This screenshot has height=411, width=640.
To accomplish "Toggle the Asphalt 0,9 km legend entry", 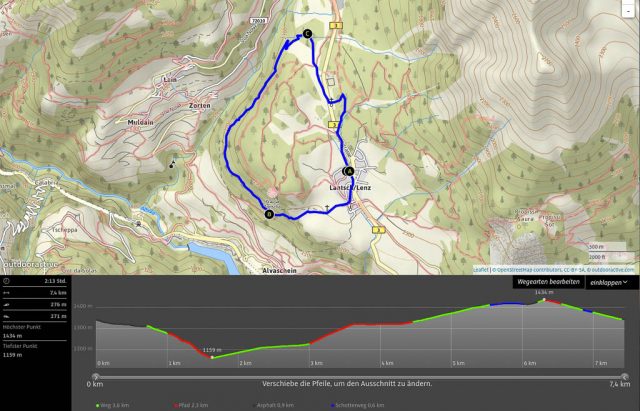I will tap(274, 405).
